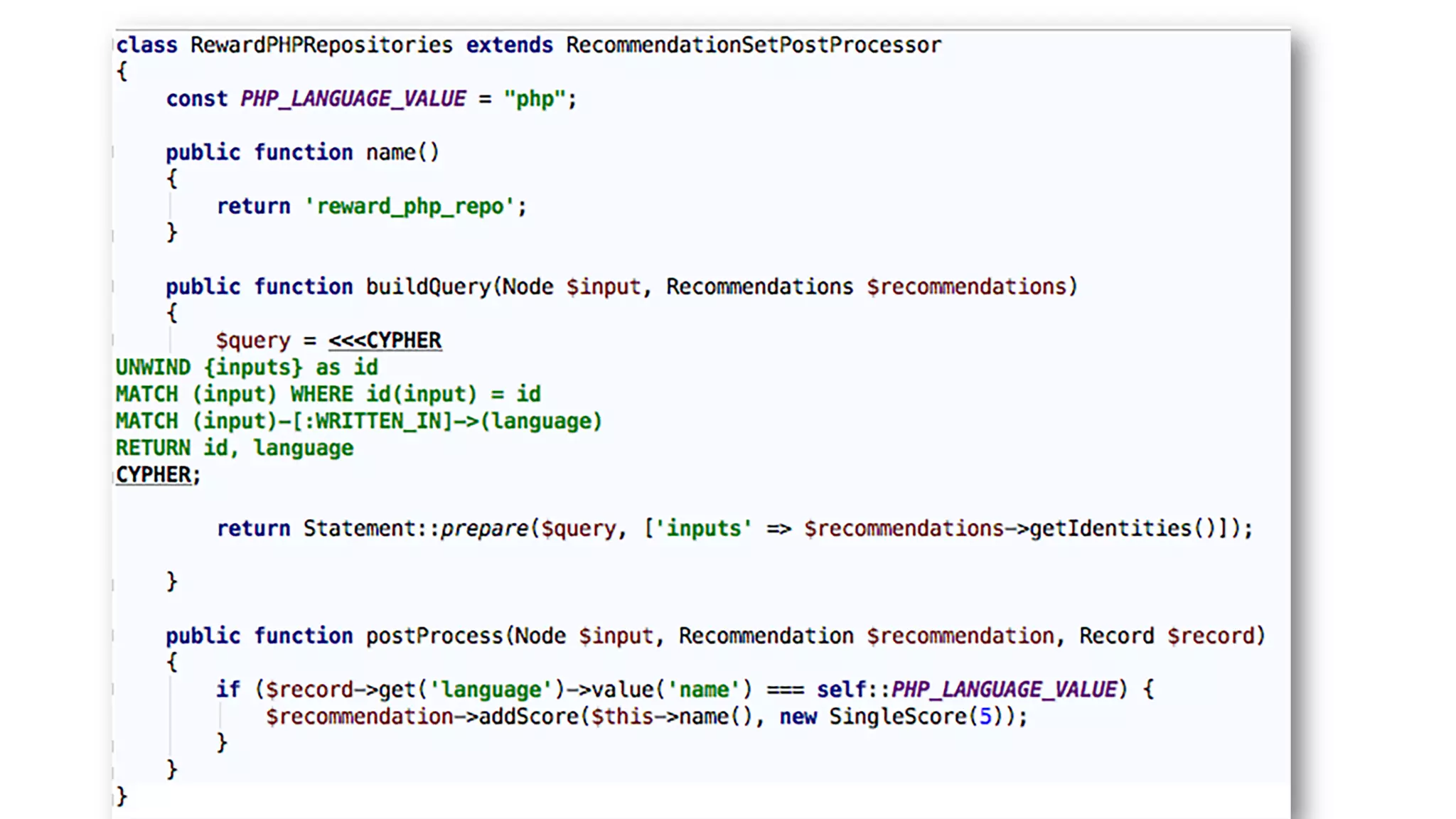Collapse the postProcess function fold marker
This screenshot has height=819, width=1456.
click(113, 636)
